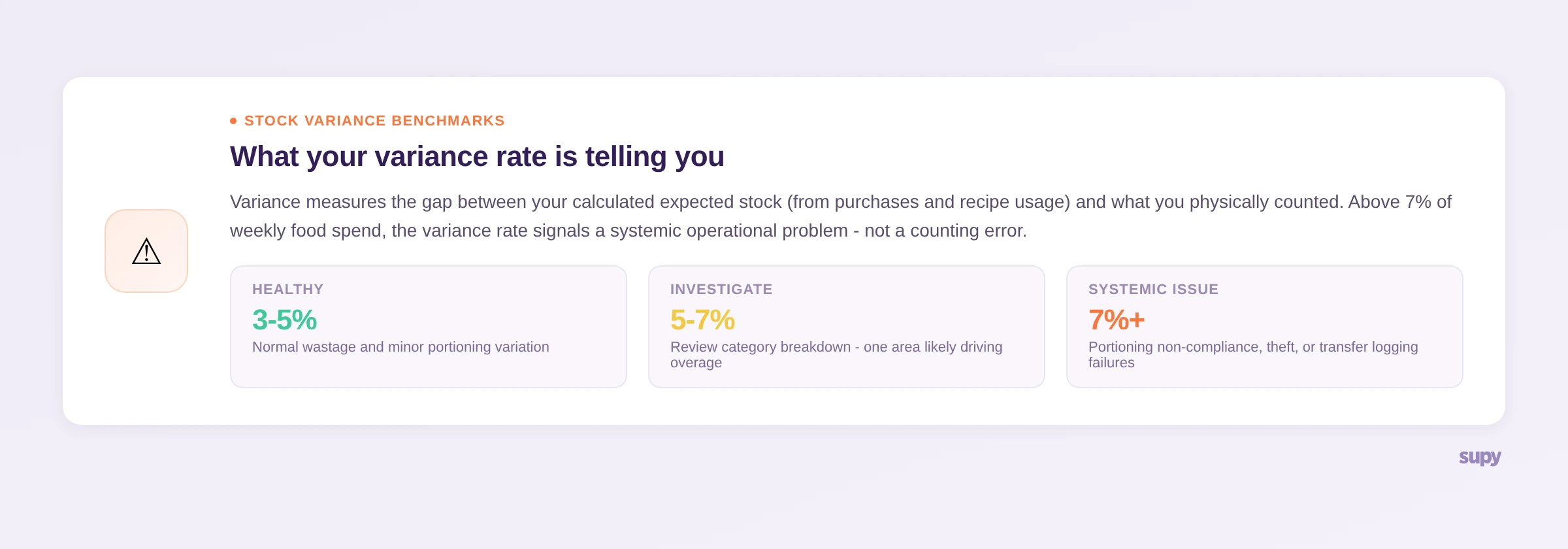Select the INVESTIGATE card label

(x=721, y=290)
